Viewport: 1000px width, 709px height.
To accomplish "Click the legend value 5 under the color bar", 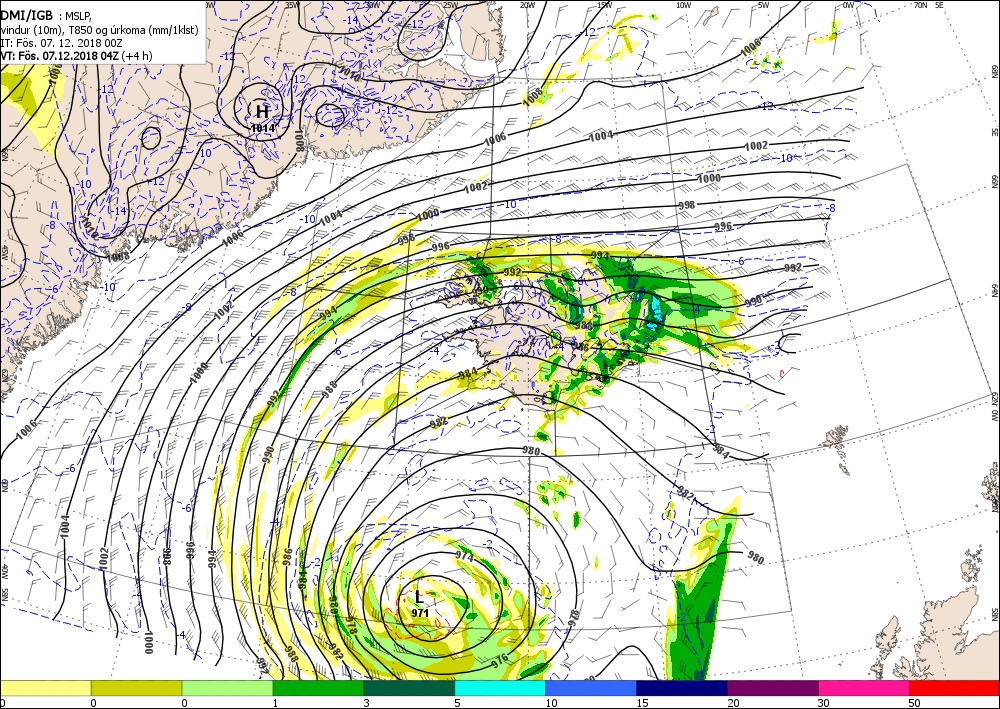I will pyautogui.click(x=458, y=703).
